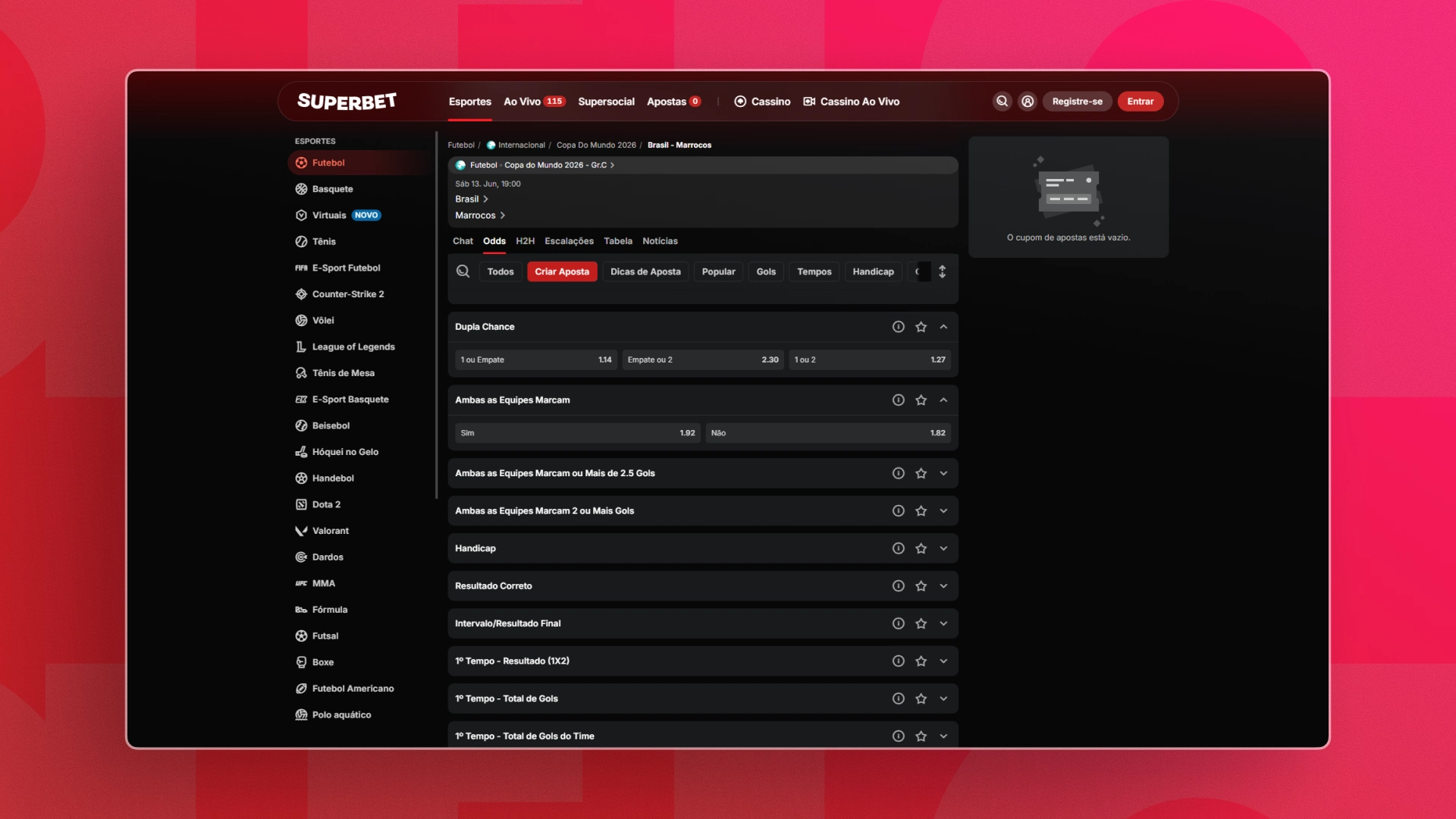Click the expand-all arrows icon after Handicap filter

point(942,271)
